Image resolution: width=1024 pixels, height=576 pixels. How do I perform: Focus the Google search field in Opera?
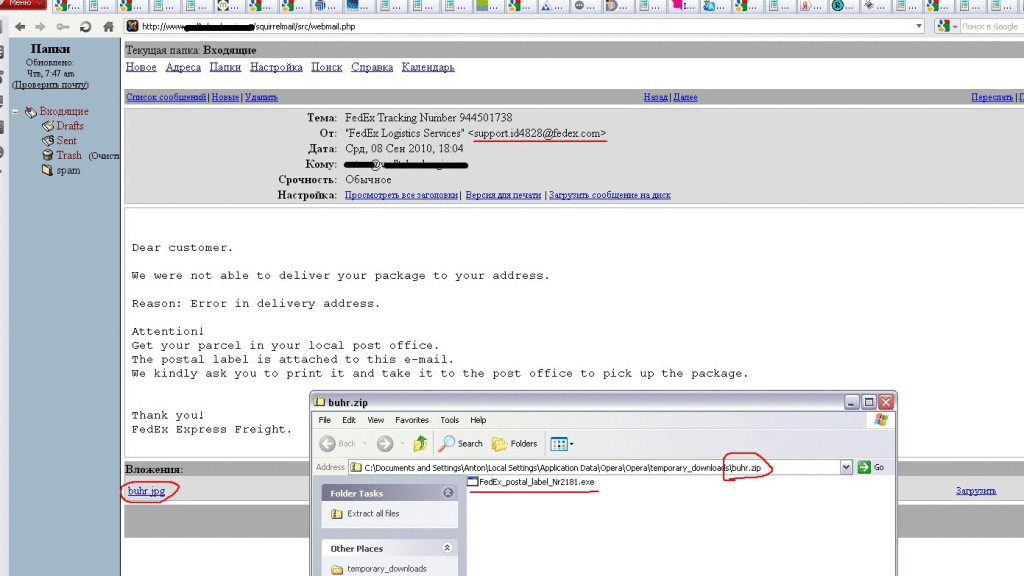(x=990, y=26)
